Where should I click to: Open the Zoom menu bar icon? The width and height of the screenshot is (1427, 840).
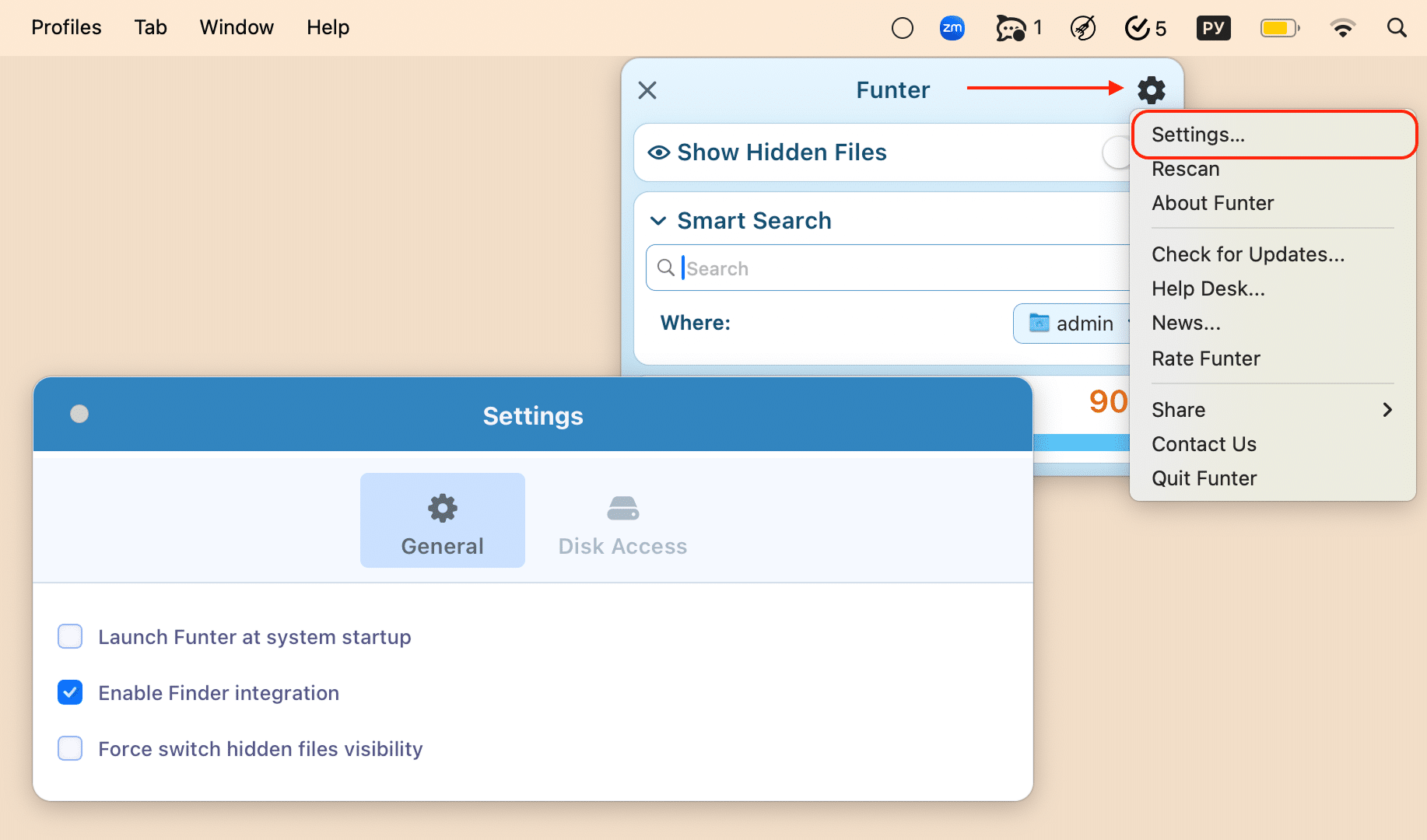tap(952, 29)
